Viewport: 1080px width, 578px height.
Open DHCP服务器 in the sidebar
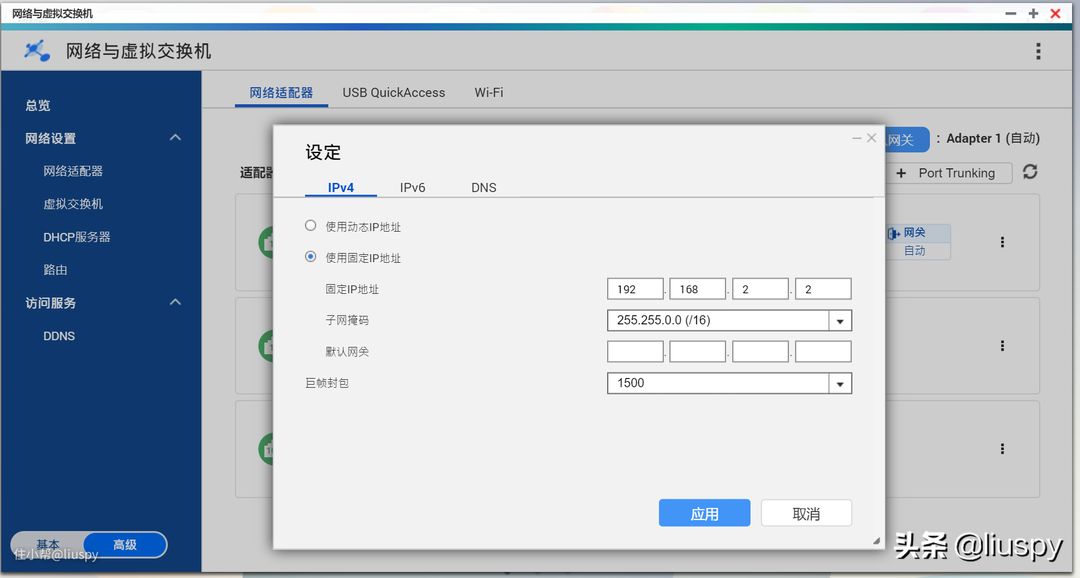click(77, 237)
